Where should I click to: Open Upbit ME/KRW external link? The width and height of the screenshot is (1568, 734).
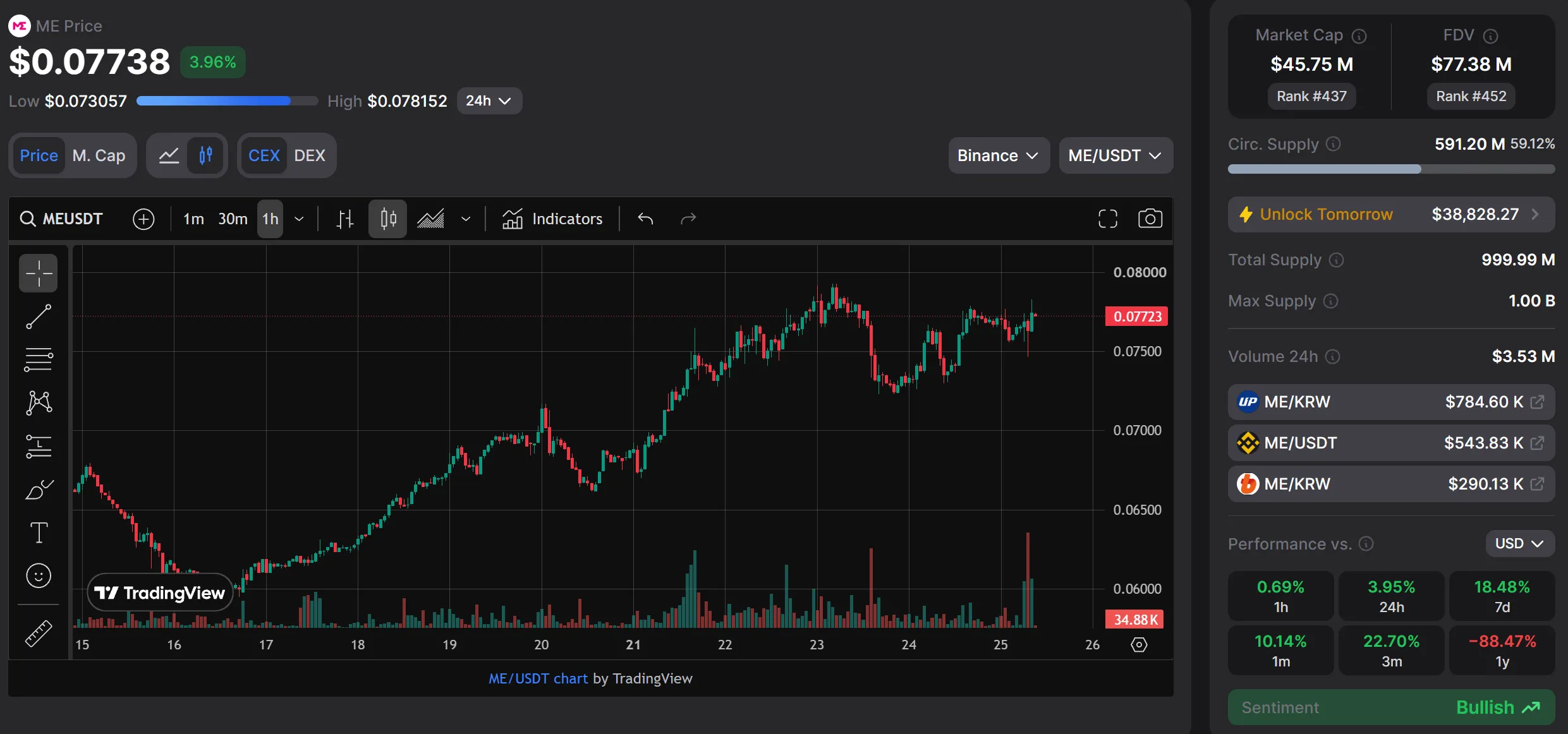coord(1537,402)
